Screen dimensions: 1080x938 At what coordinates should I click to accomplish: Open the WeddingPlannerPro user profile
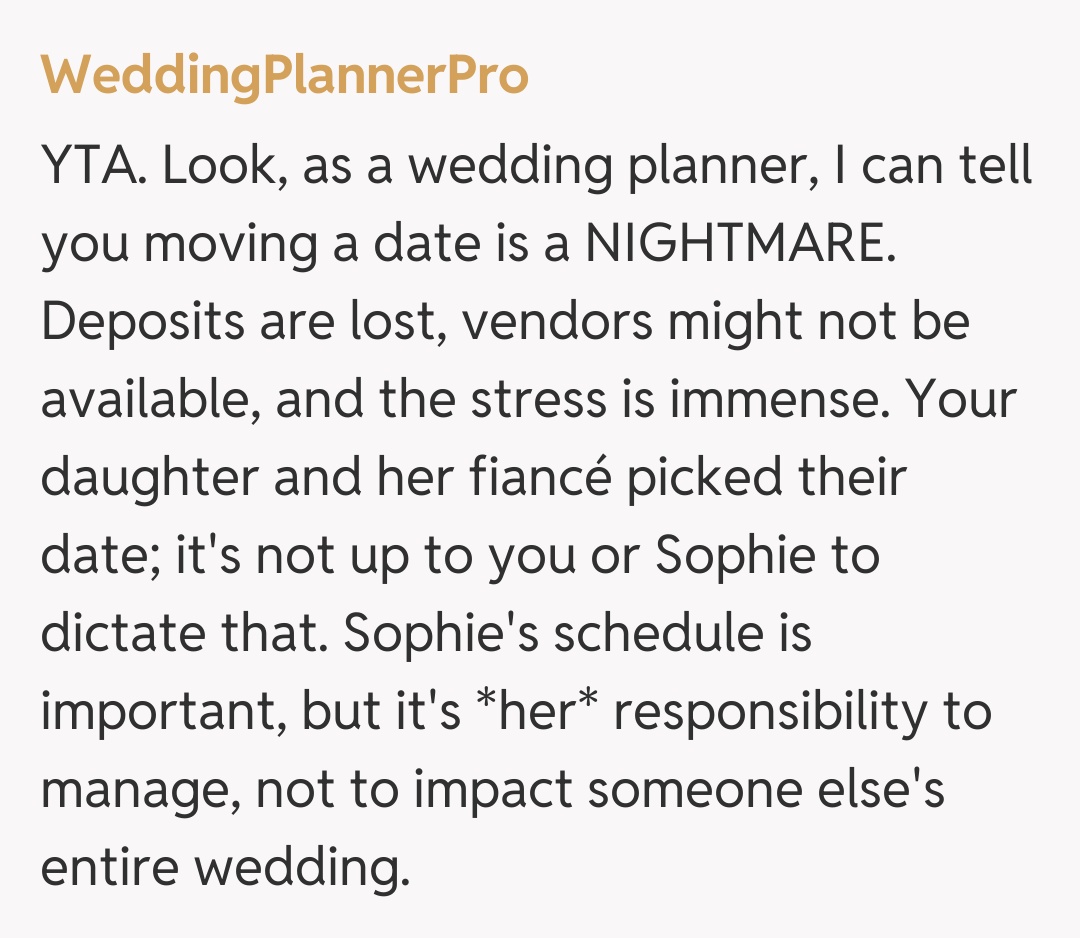tap(284, 77)
